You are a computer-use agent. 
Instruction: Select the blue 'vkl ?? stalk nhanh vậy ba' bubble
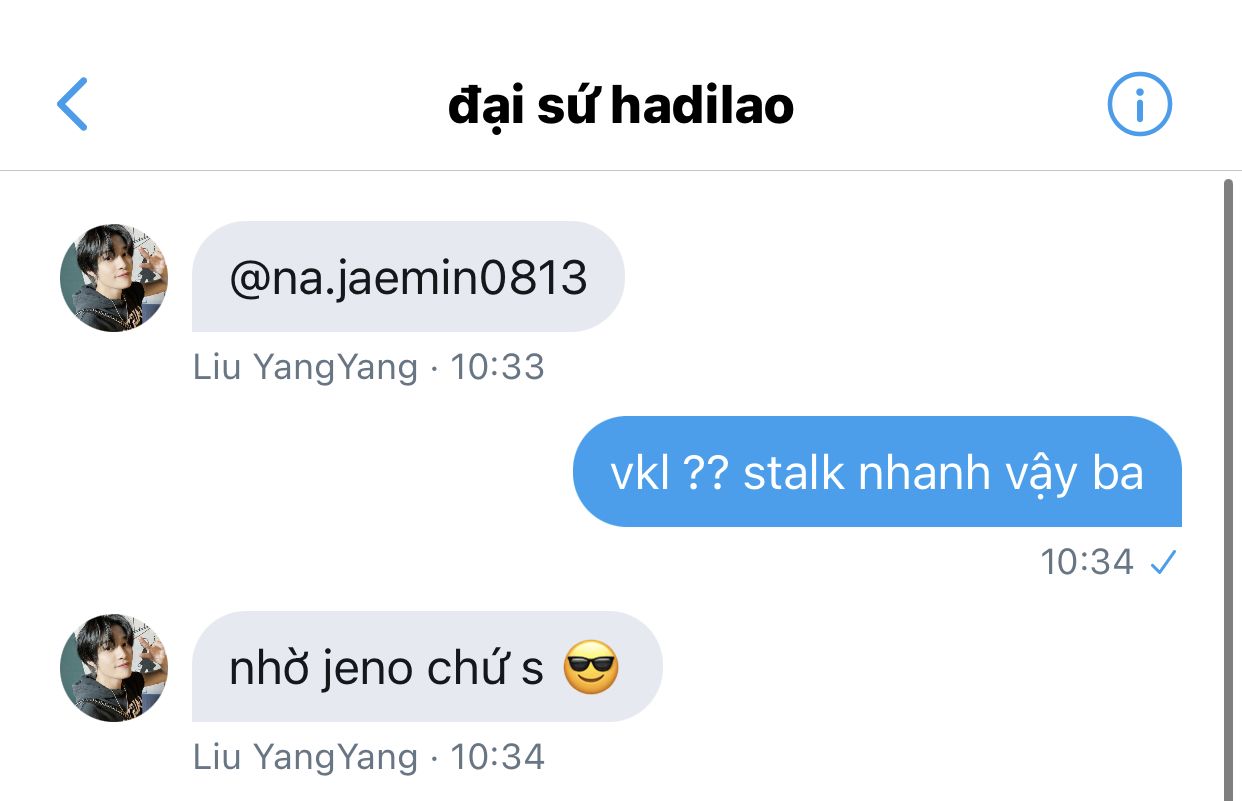click(877, 471)
